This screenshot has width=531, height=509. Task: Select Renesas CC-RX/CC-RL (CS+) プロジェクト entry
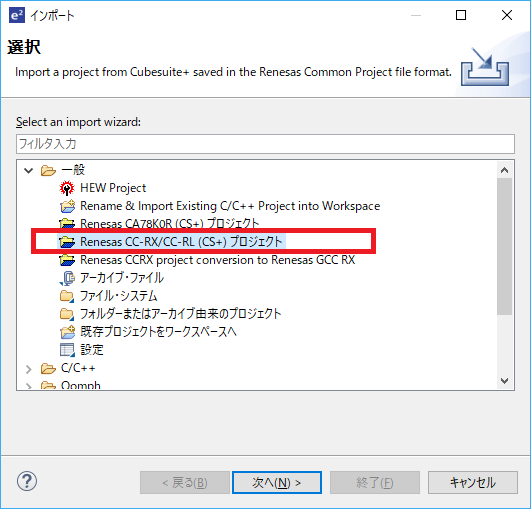(x=181, y=242)
